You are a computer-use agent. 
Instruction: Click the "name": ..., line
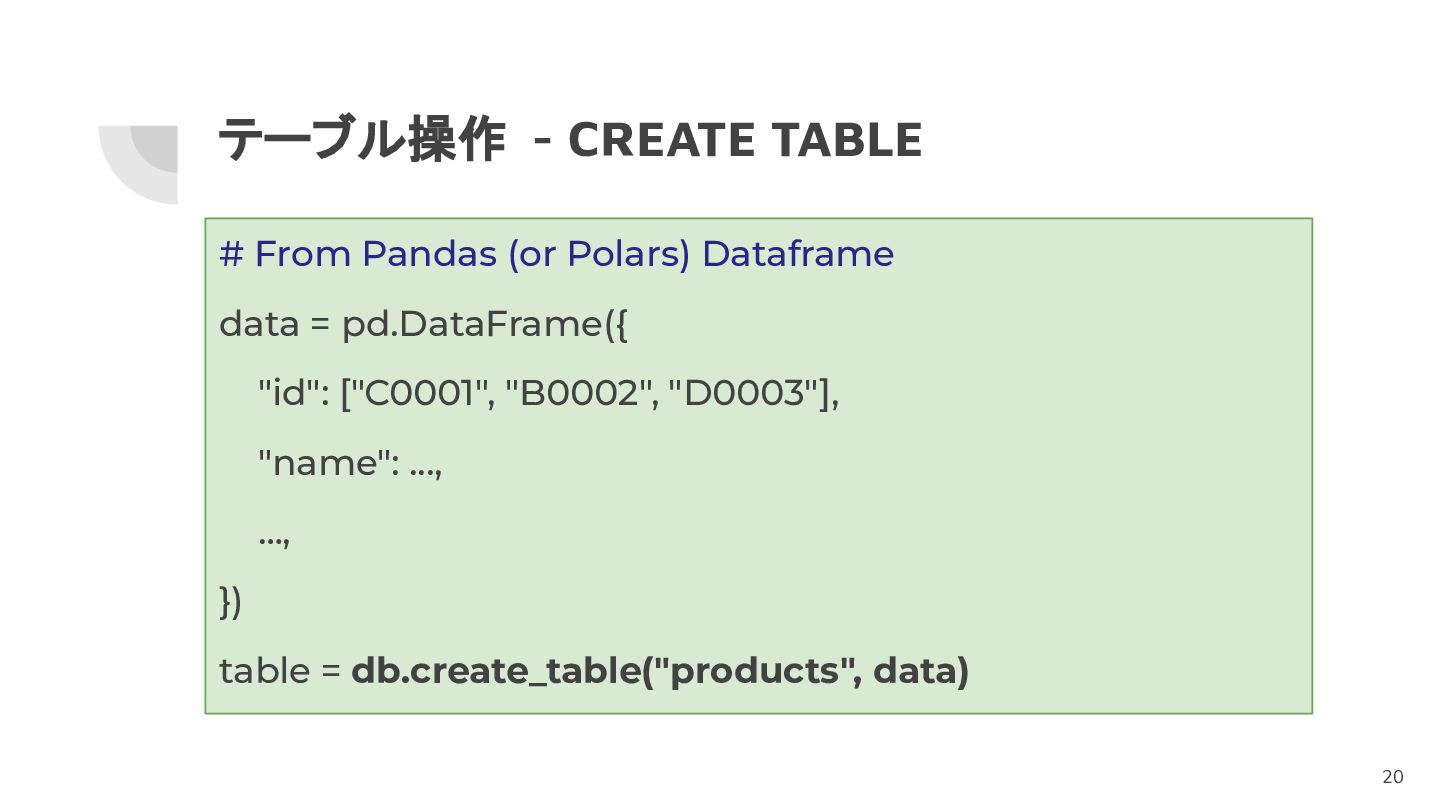click(x=350, y=463)
